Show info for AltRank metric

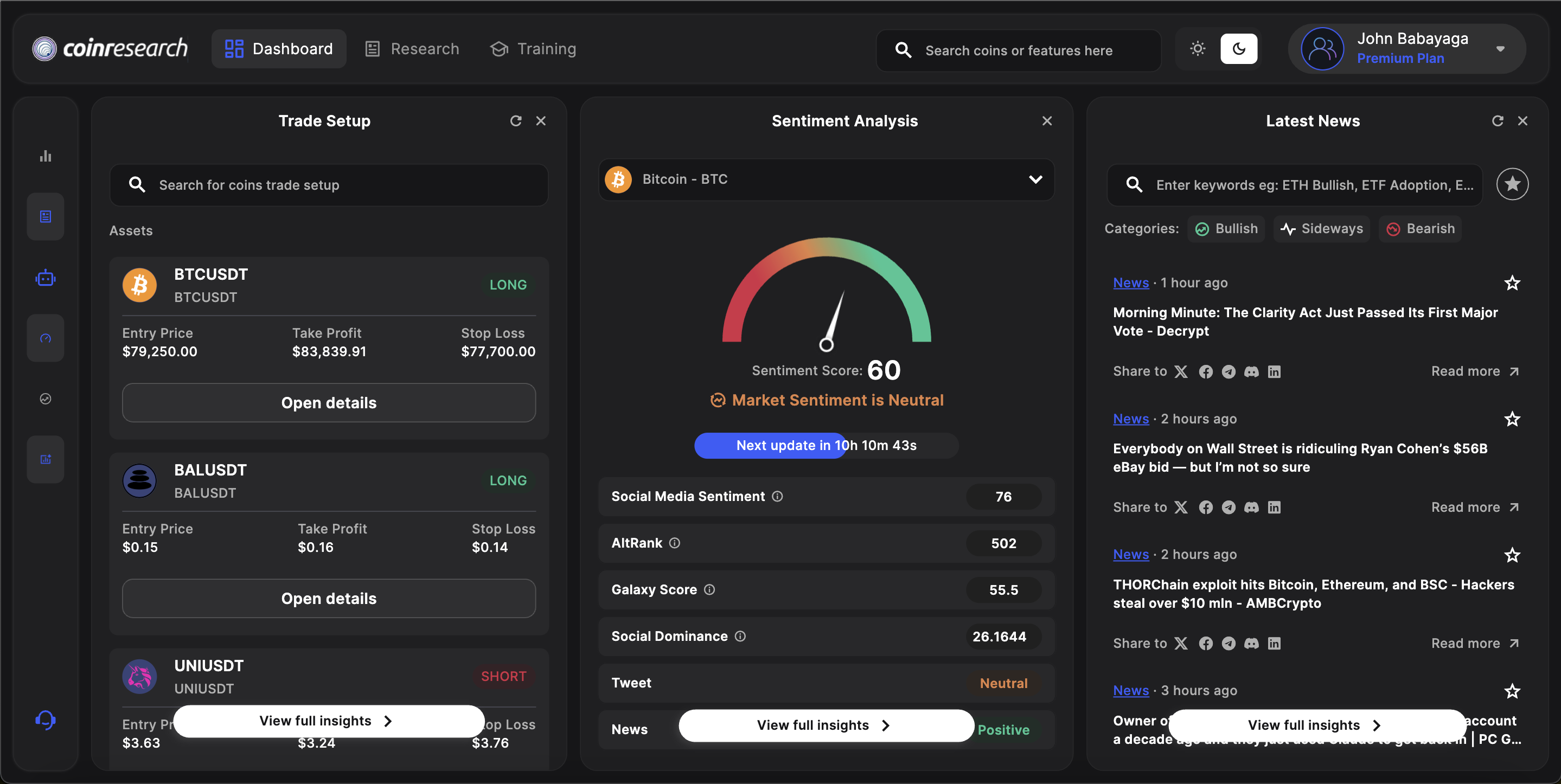pos(674,543)
